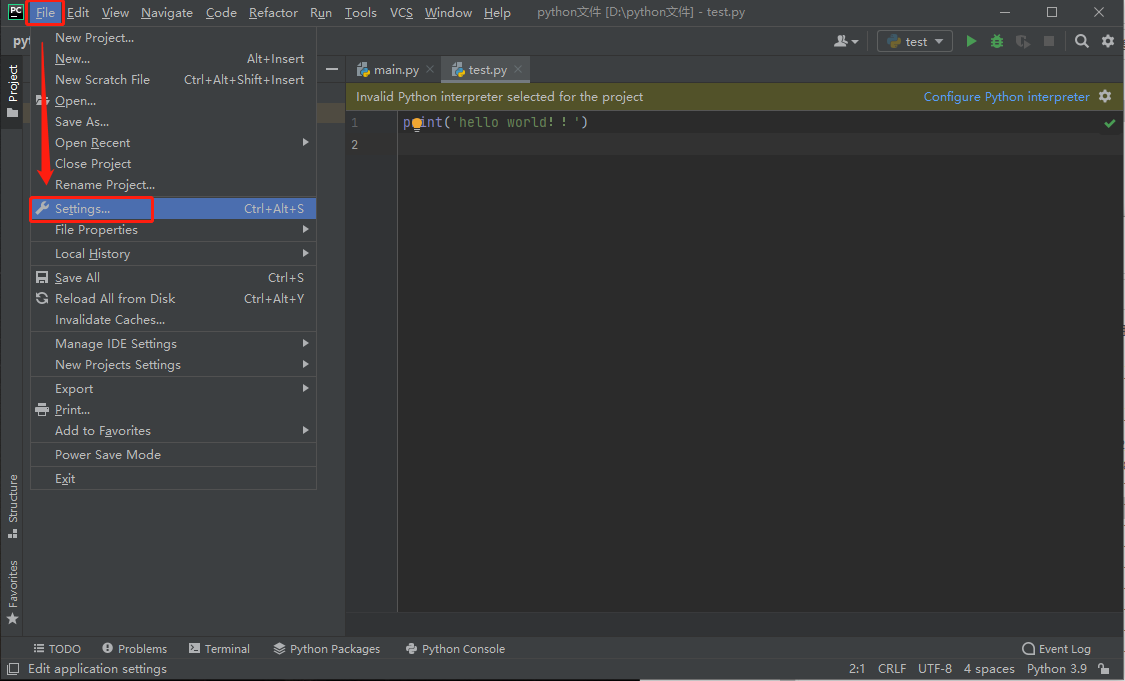This screenshot has height=681, width=1125.
Task: Open the Event Log
Action: [1056, 649]
